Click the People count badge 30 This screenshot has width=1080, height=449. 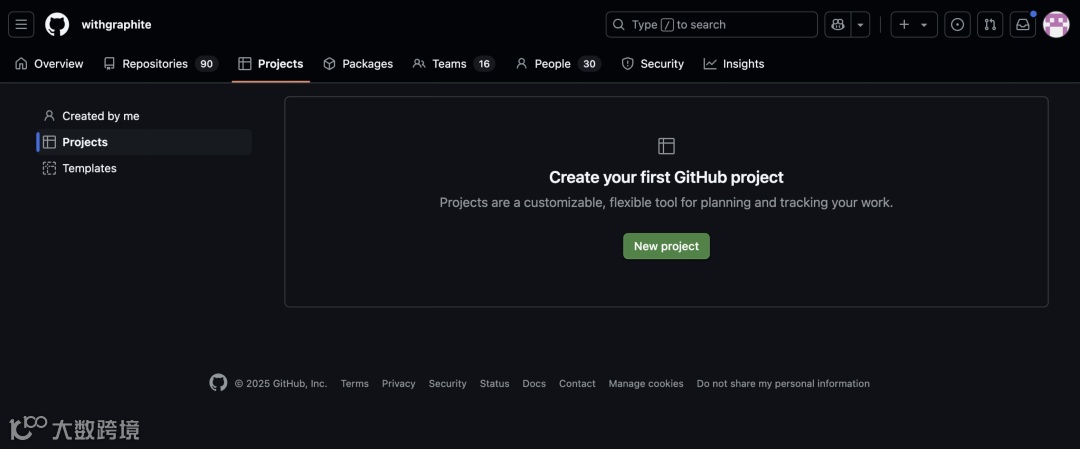point(589,64)
